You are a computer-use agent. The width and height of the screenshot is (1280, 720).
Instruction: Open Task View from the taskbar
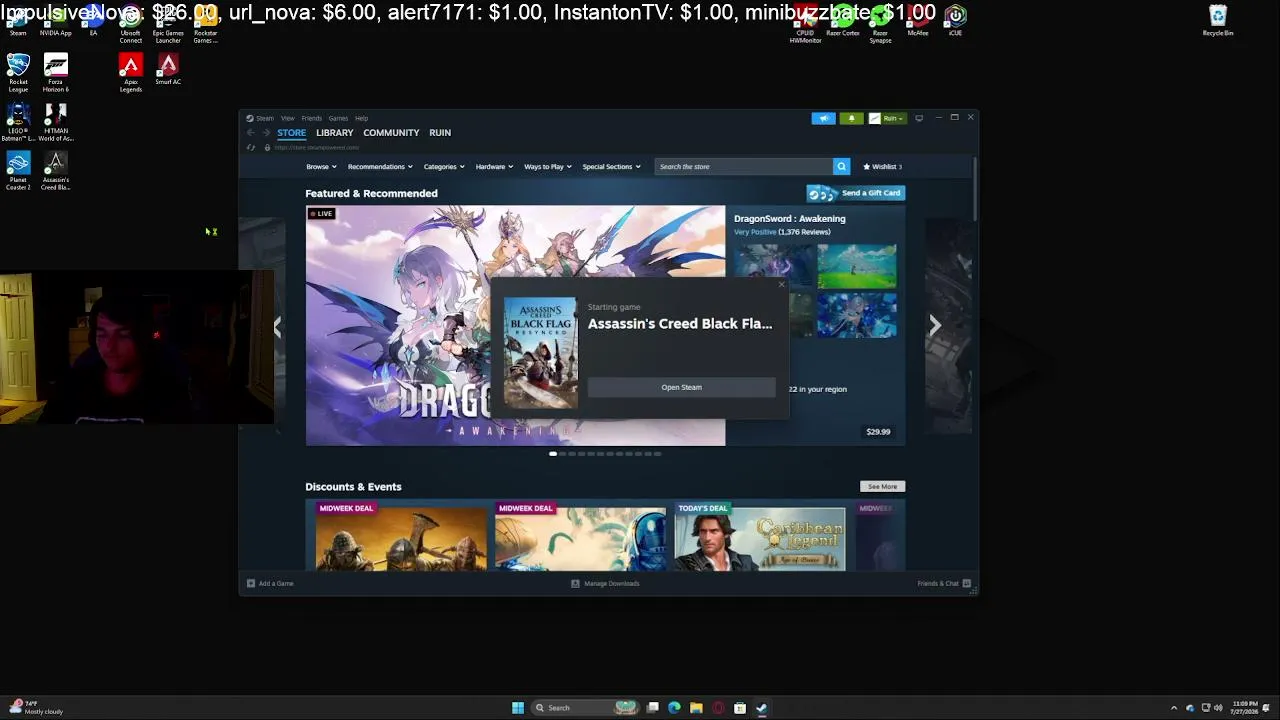coord(652,708)
